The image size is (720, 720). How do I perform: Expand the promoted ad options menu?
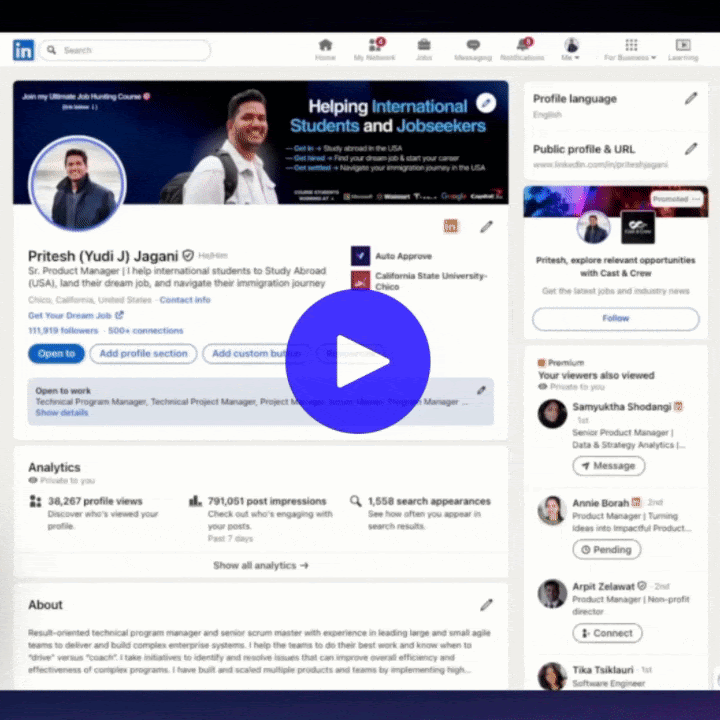click(x=696, y=199)
